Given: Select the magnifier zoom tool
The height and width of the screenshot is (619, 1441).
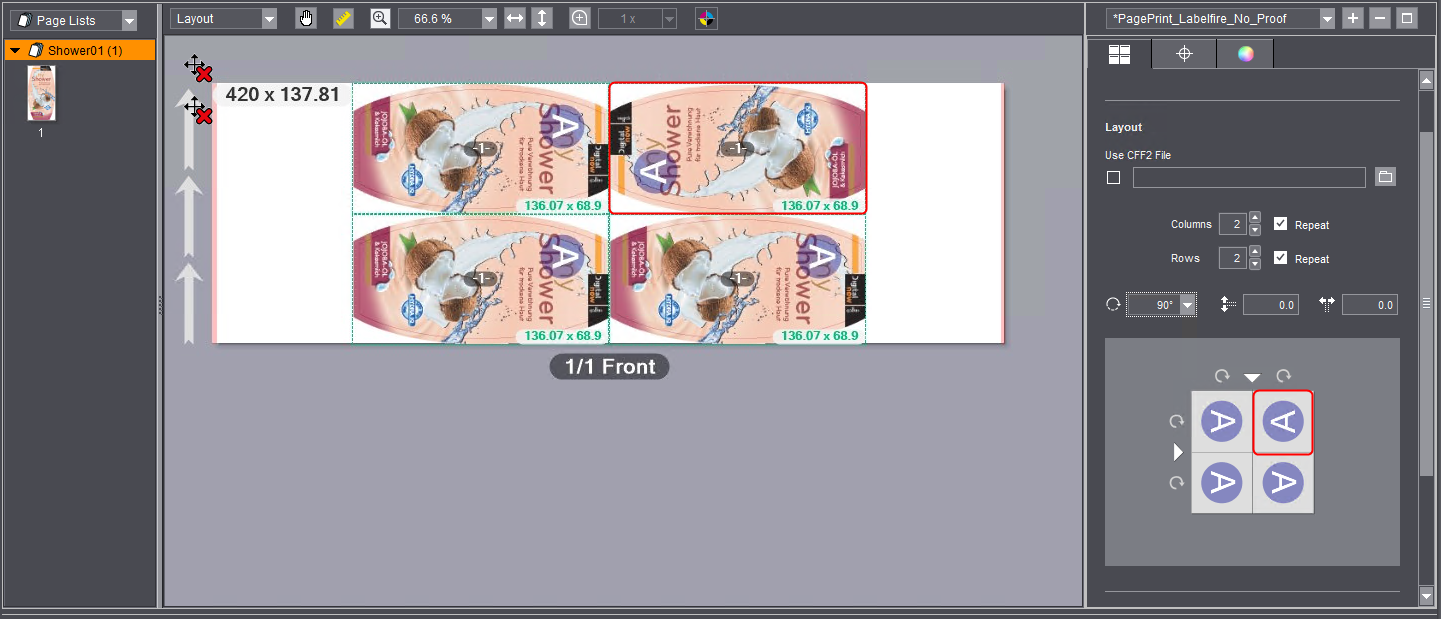Looking at the screenshot, I should coord(380,18).
